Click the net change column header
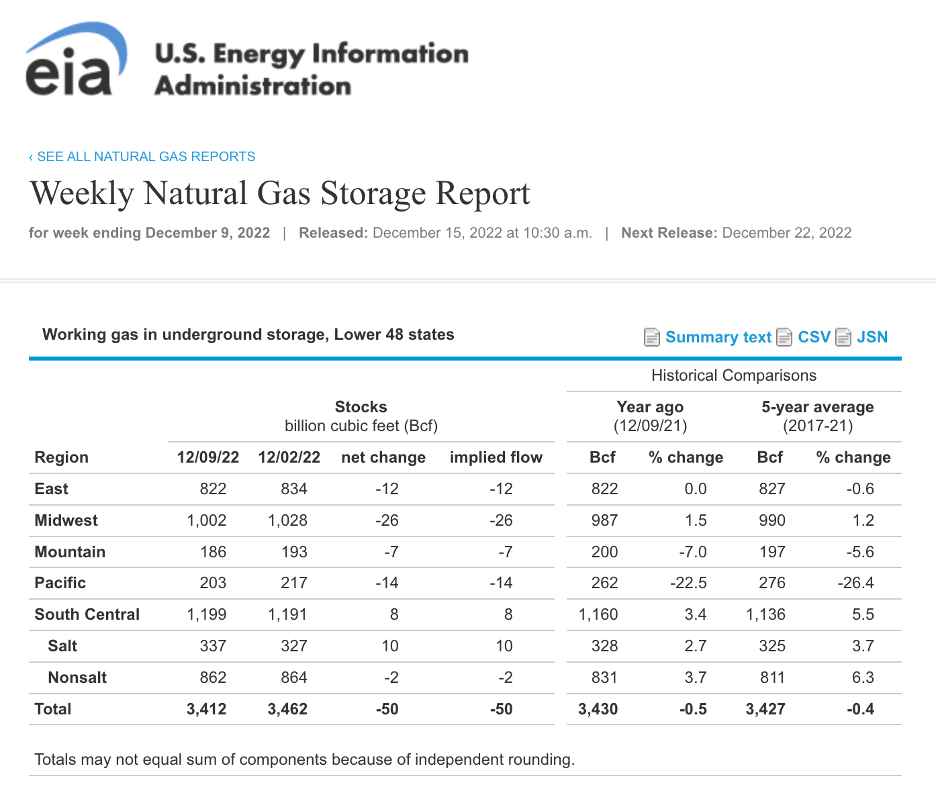This screenshot has width=936, height=796. tap(383, 457)
